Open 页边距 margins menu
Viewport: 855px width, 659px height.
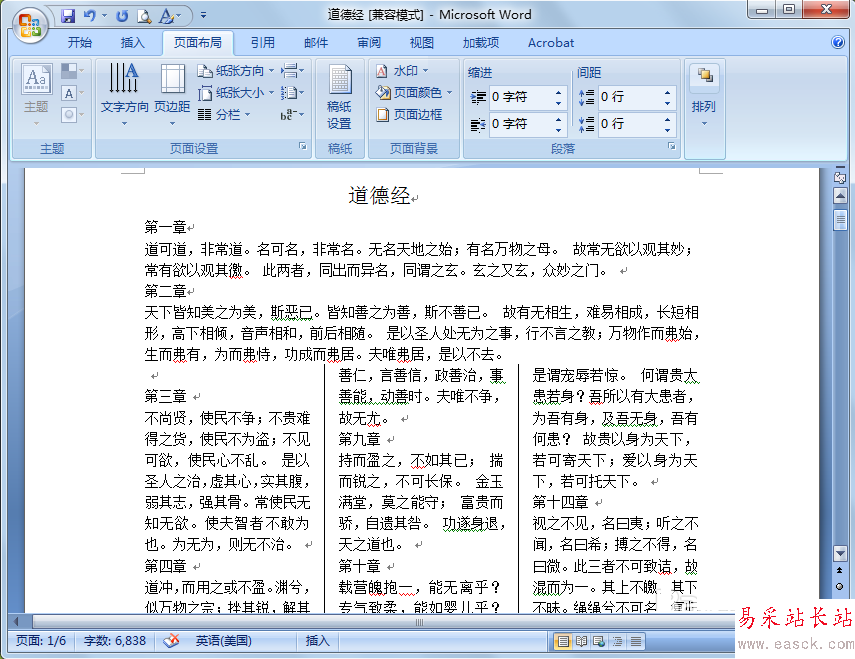coord(172,94)
